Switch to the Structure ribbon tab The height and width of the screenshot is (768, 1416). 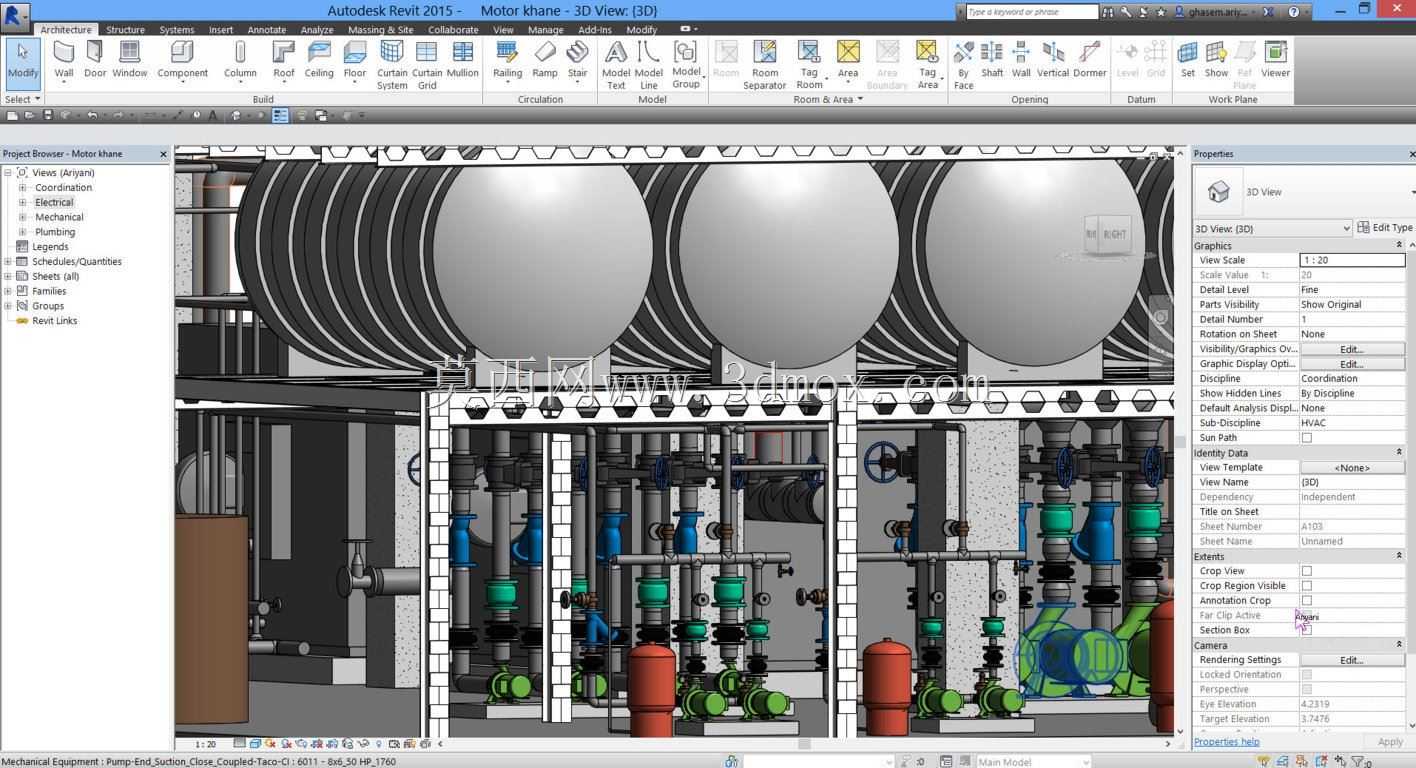point(125,30)
